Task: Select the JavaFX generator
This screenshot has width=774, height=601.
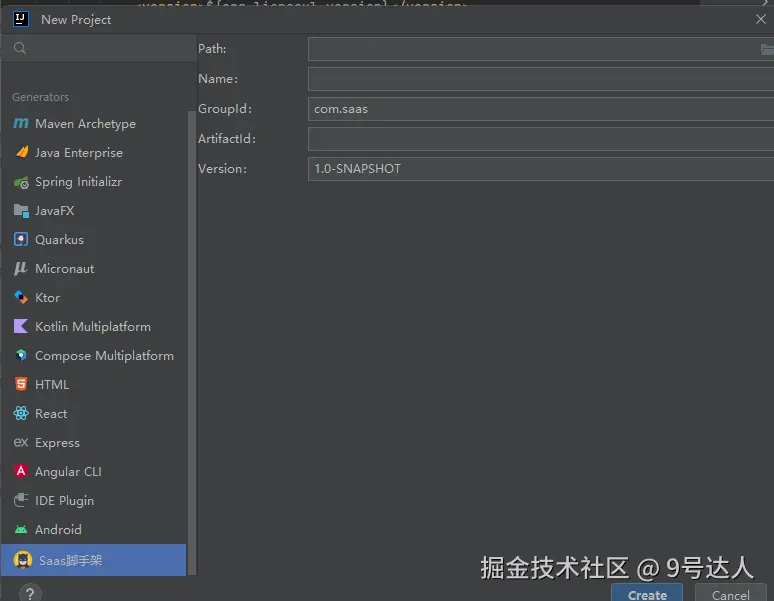Action: [x=93, y=211]
